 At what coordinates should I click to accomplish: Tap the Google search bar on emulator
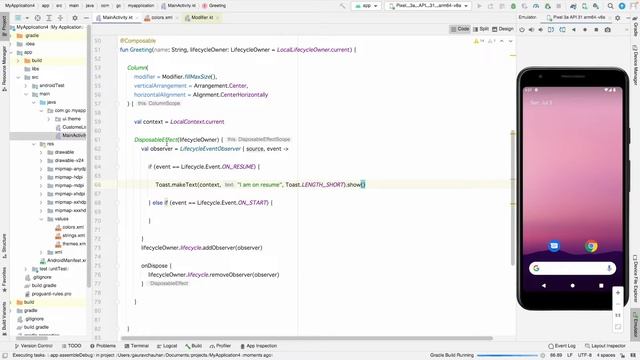tap(572, 268)
